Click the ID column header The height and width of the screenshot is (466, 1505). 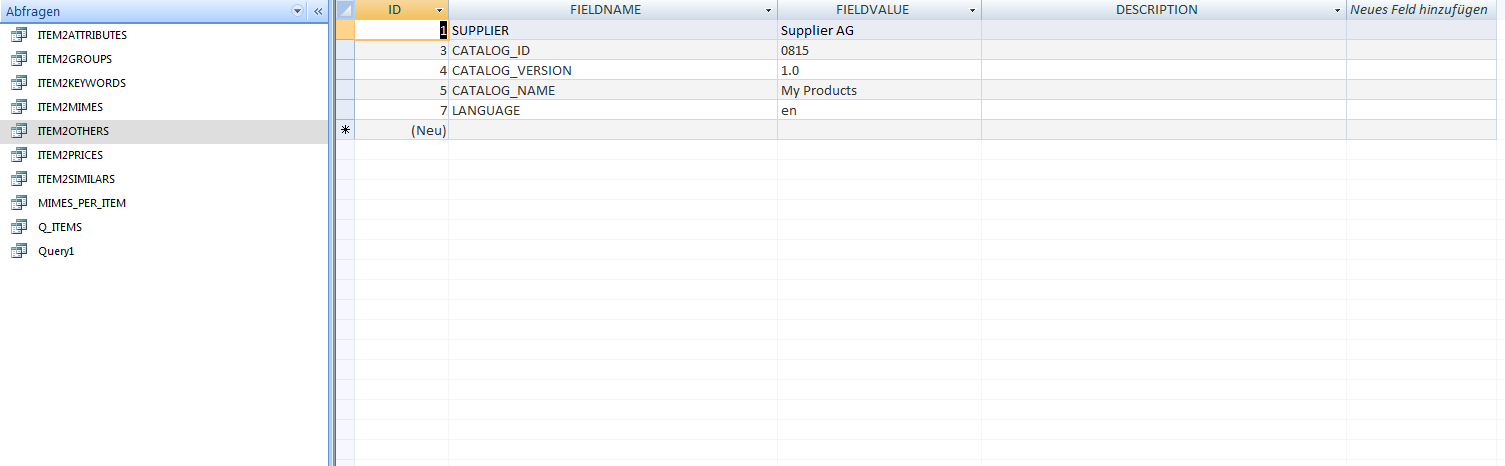coord(395,10)
